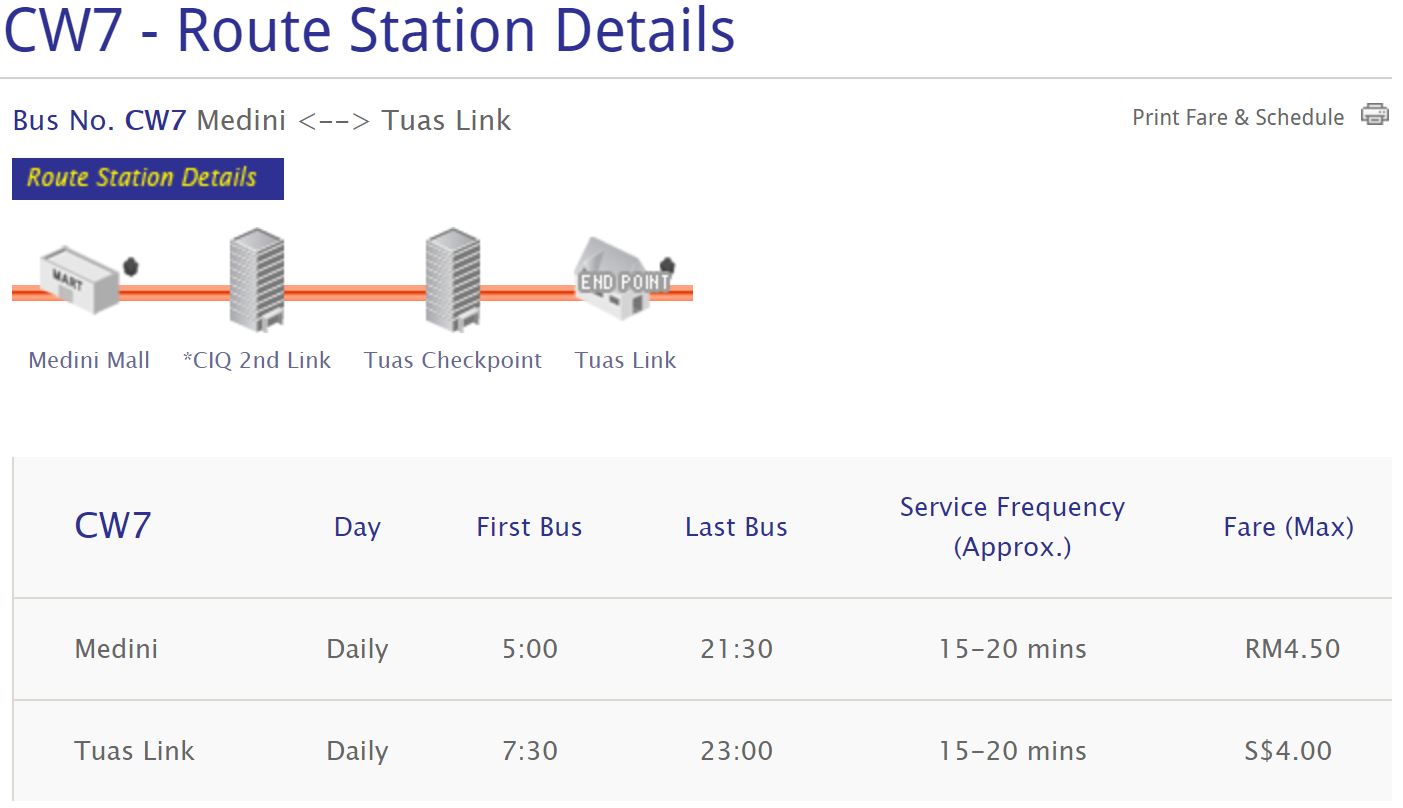Select the Tuas Link row in schedule table
1403x808 pixels.
point(134,751)
